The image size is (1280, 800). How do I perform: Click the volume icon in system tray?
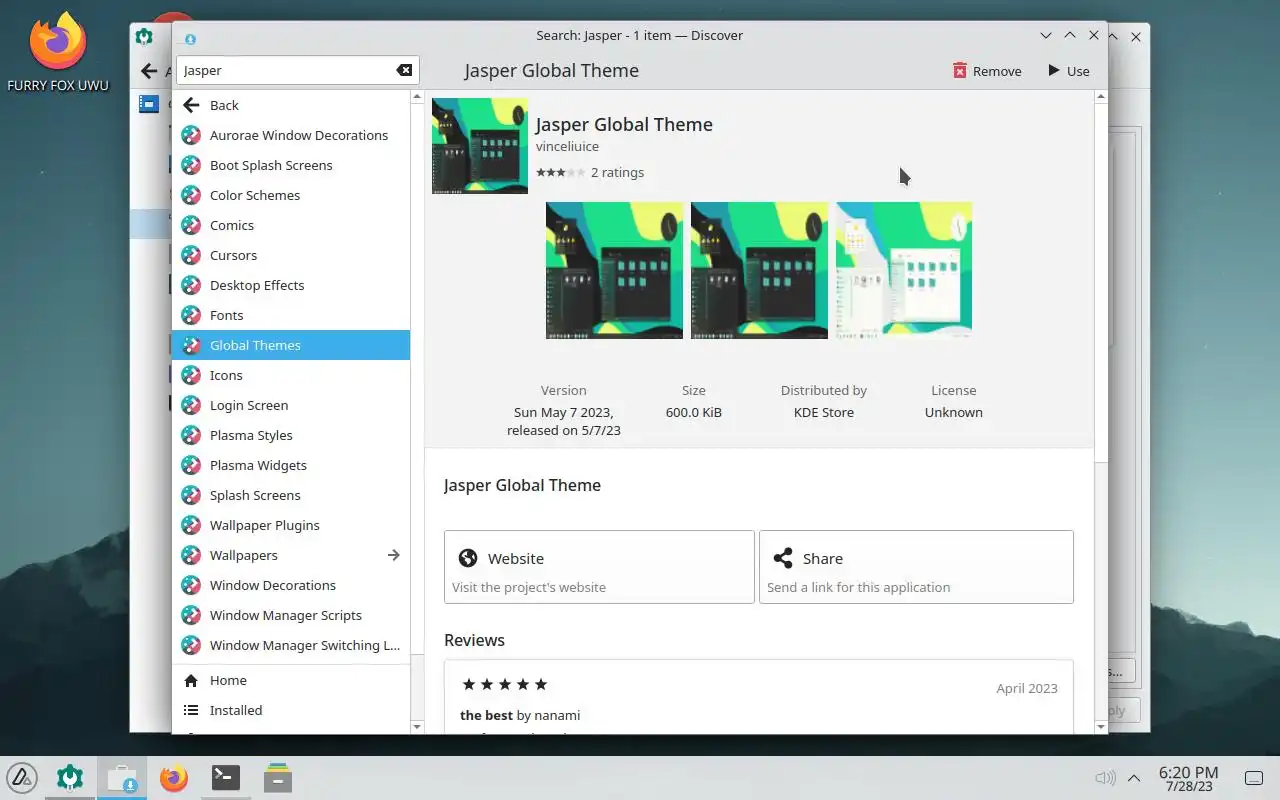coord(1105,778)
